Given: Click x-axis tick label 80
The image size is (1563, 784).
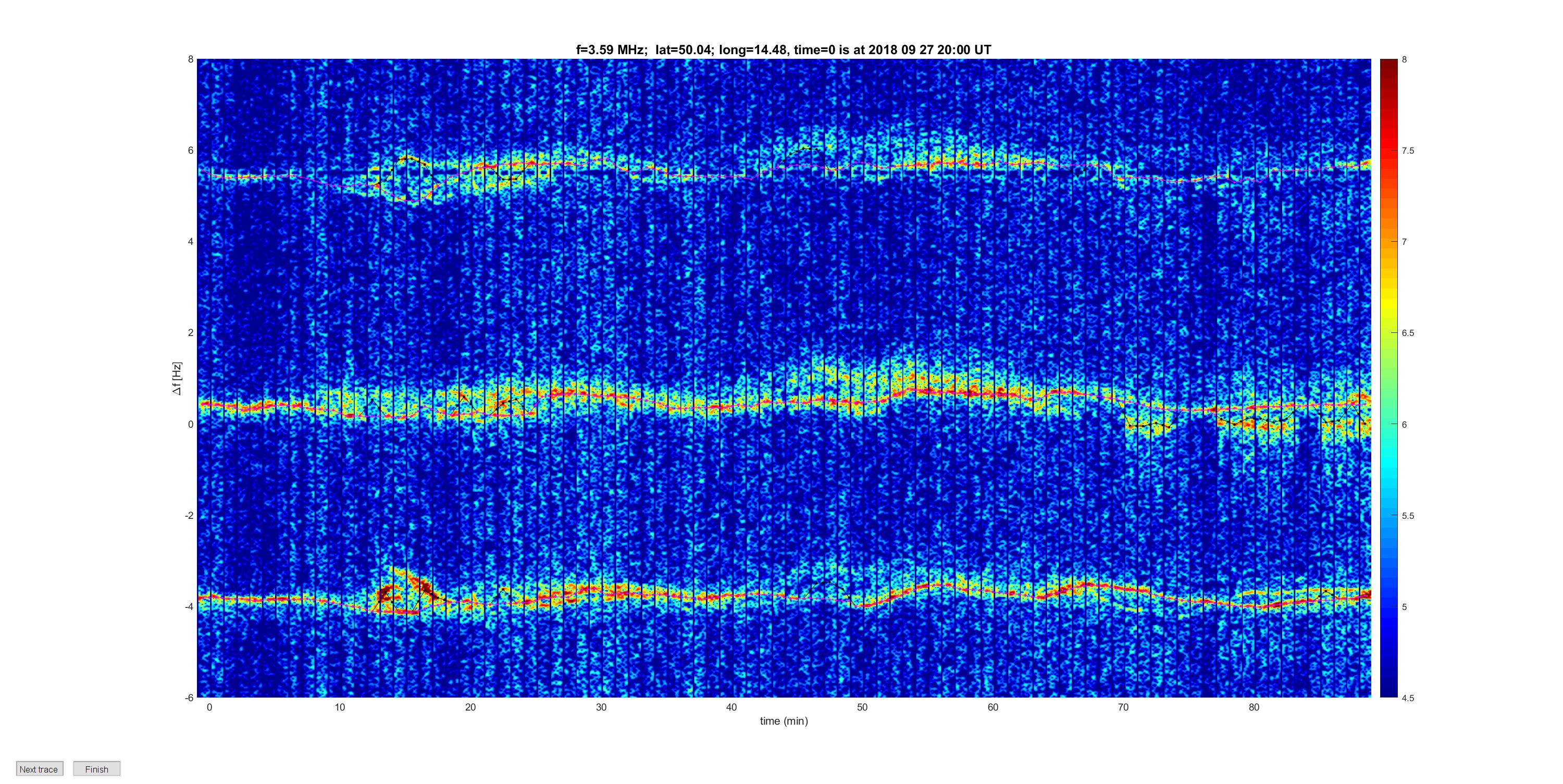Looking at the screenshot, I should click(x=1254, y=707).
